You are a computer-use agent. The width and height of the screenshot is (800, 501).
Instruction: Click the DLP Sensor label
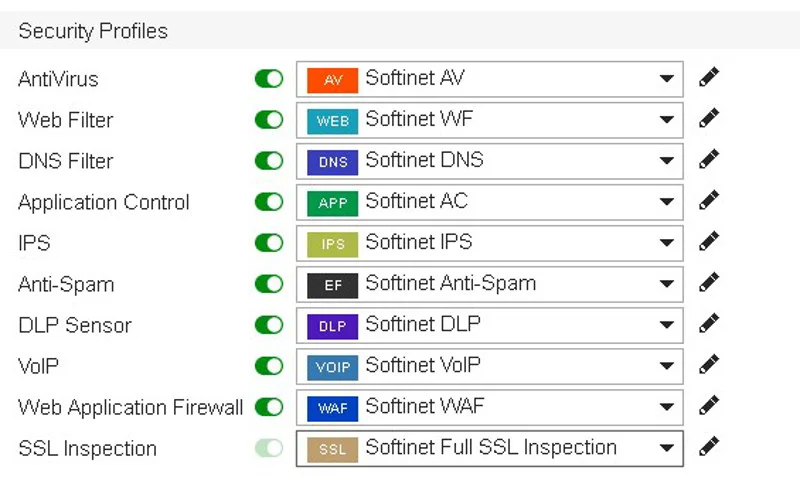click(x=75, y=325)
